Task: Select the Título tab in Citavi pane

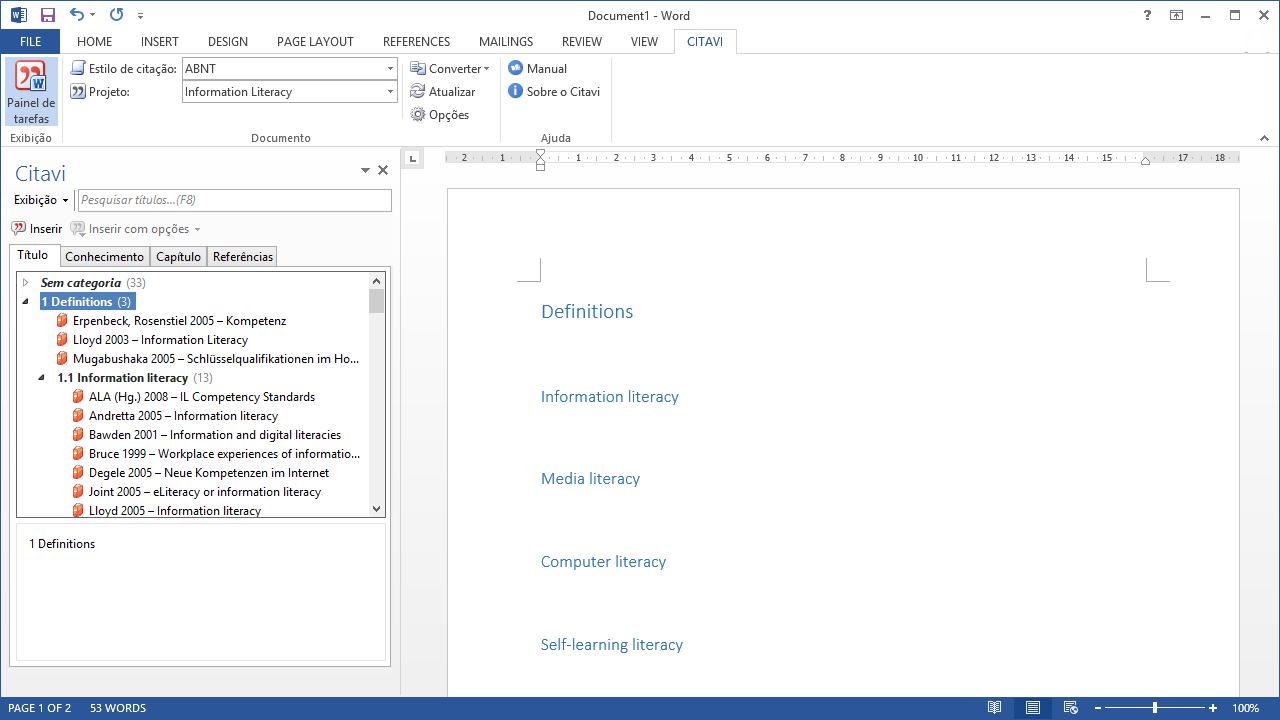Action: 34,256
